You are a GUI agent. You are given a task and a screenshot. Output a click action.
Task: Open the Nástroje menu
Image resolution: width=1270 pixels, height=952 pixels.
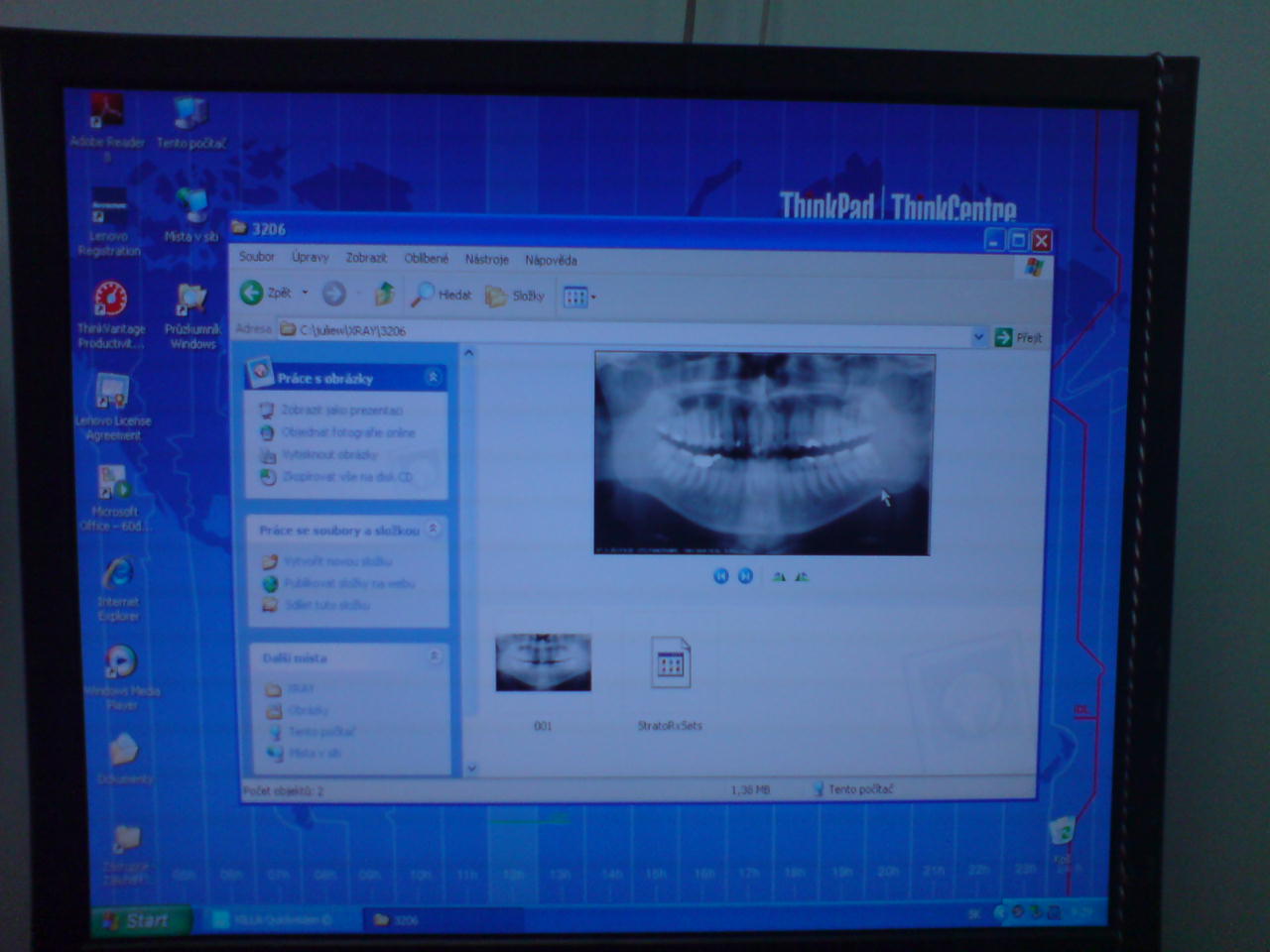tap(486, 260)
